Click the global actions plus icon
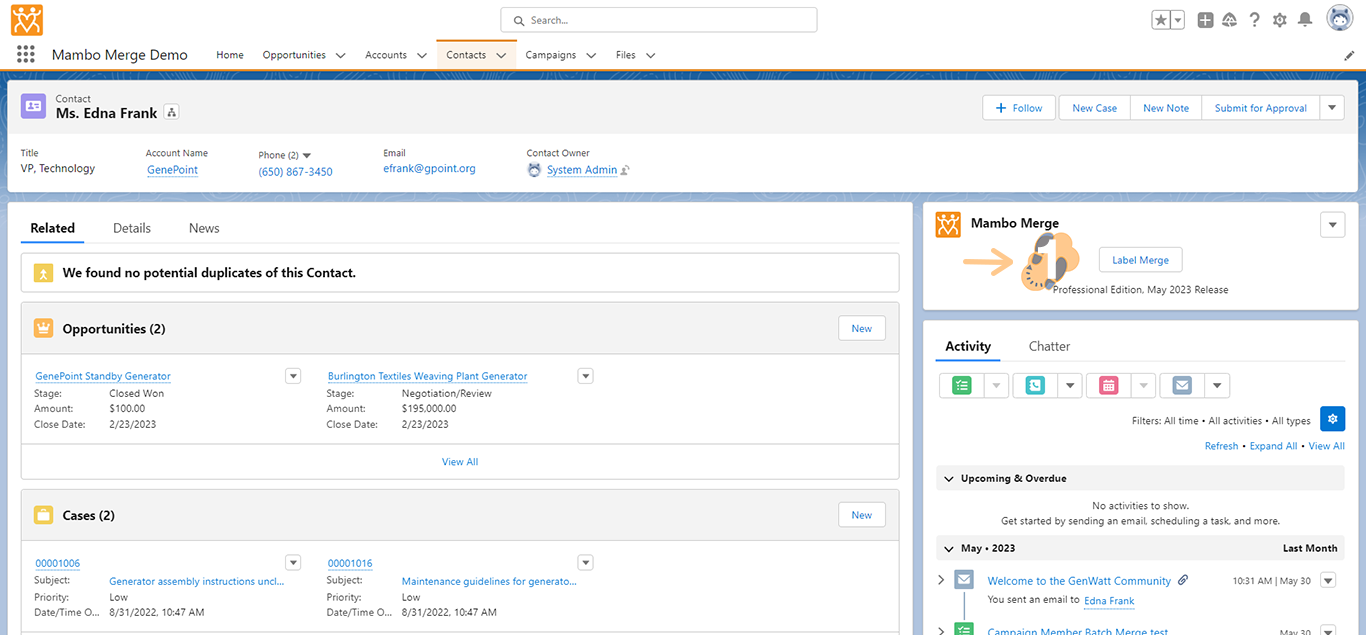The width and height of the screenshot is (1366, 635). (x=1205, y=20)
